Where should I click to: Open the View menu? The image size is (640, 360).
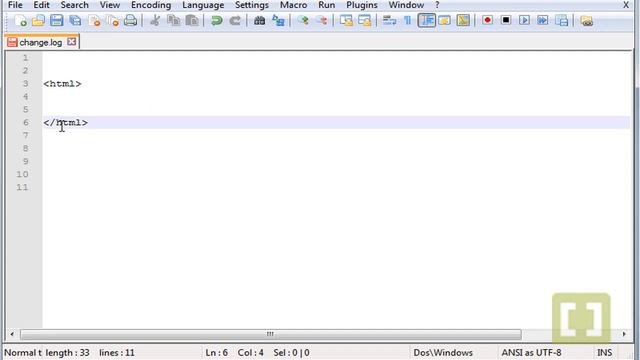[x=110, y=5]
